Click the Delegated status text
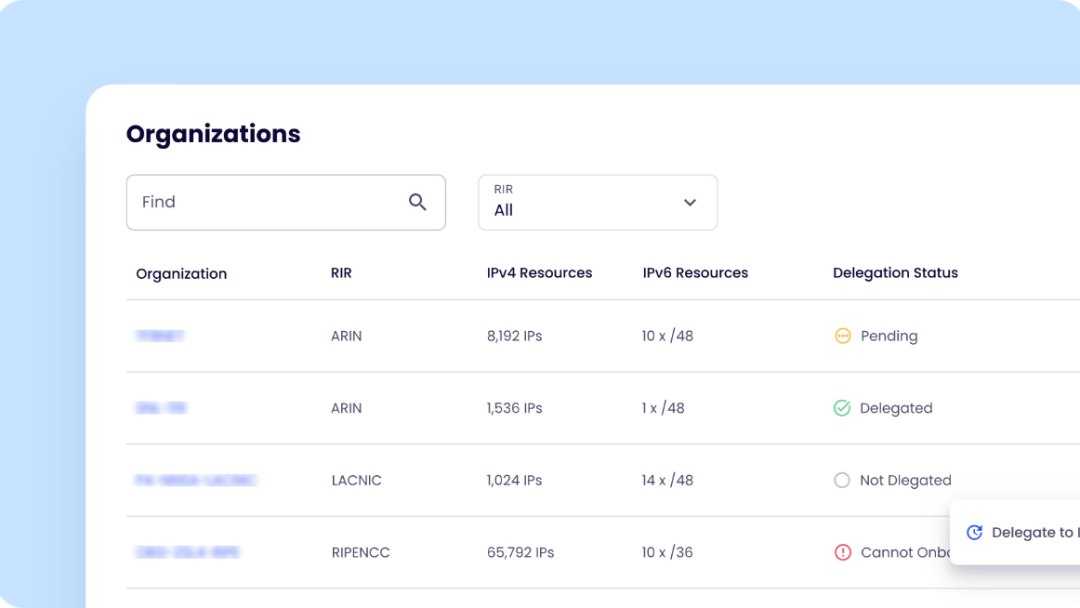 pos(896,408)
